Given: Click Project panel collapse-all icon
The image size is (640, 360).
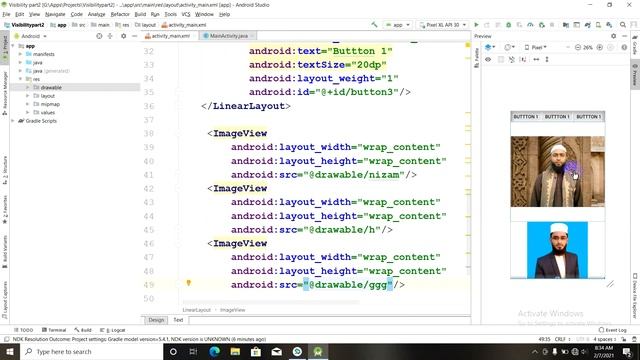Looking at the screenshot, I should pyautogui.click(x=110, y=36).
